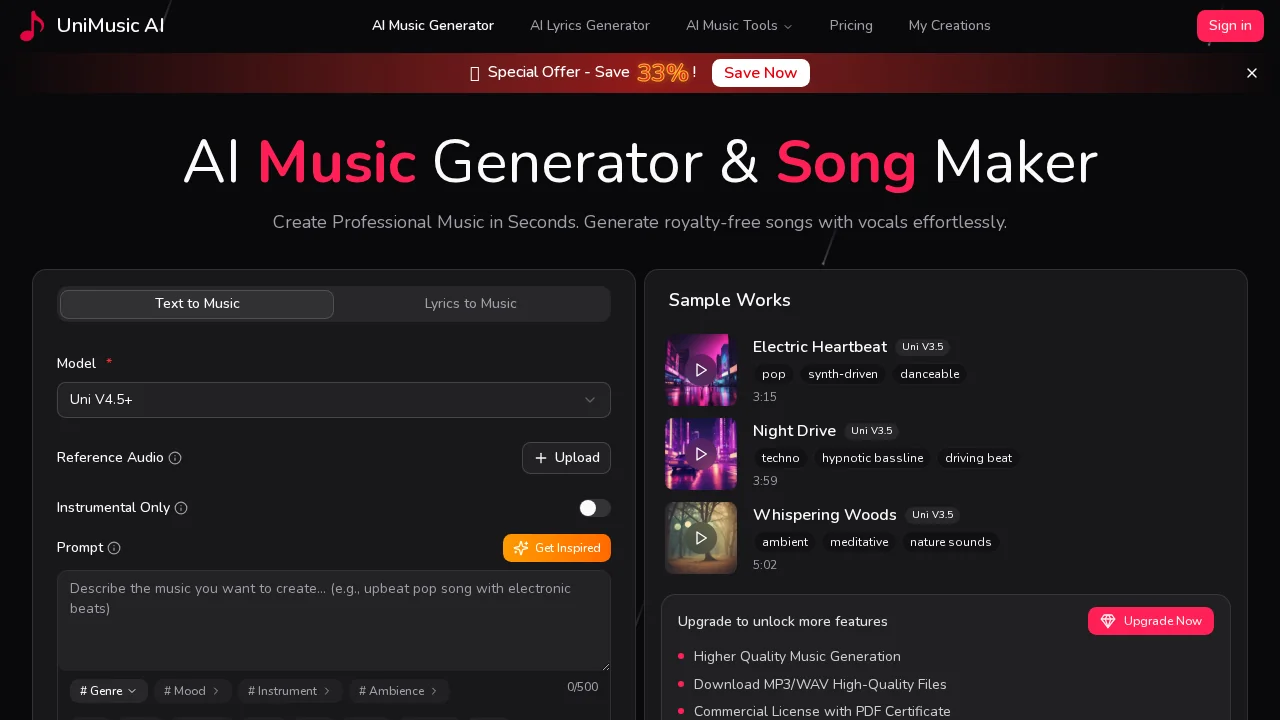This screenshot has width=1280, height=720.
Task: Play the Night Drive sample track
Action: (x=700, y=454)
